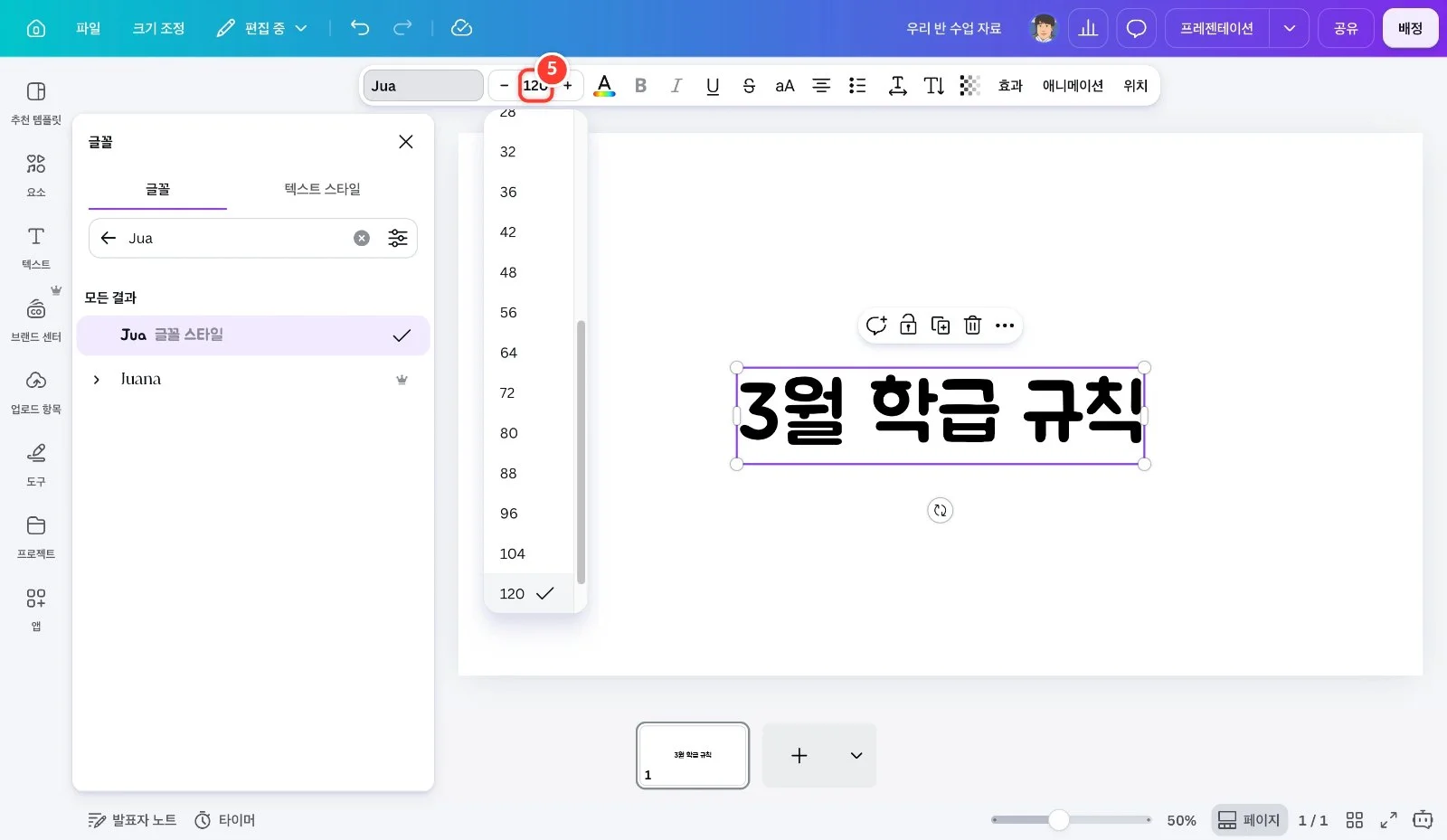Redo the last action
The width and height of the screenshot is (1447, 840).
[x=402, y=28]
